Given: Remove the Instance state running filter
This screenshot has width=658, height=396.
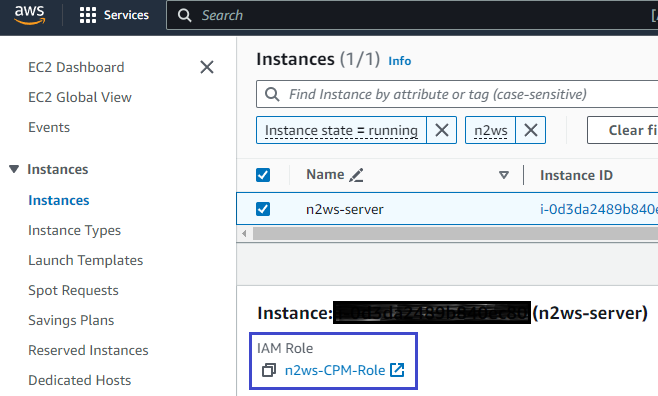Looking at the screenshot, I should (441, 130).
